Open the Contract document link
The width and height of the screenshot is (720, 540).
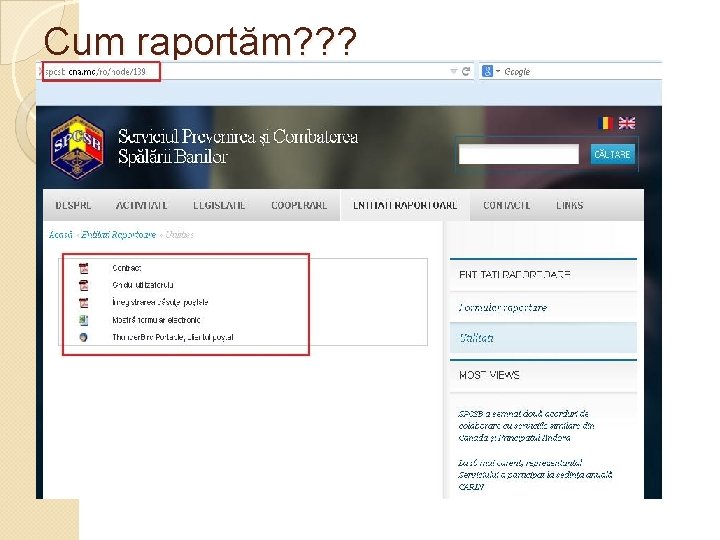tap(127, 268)
